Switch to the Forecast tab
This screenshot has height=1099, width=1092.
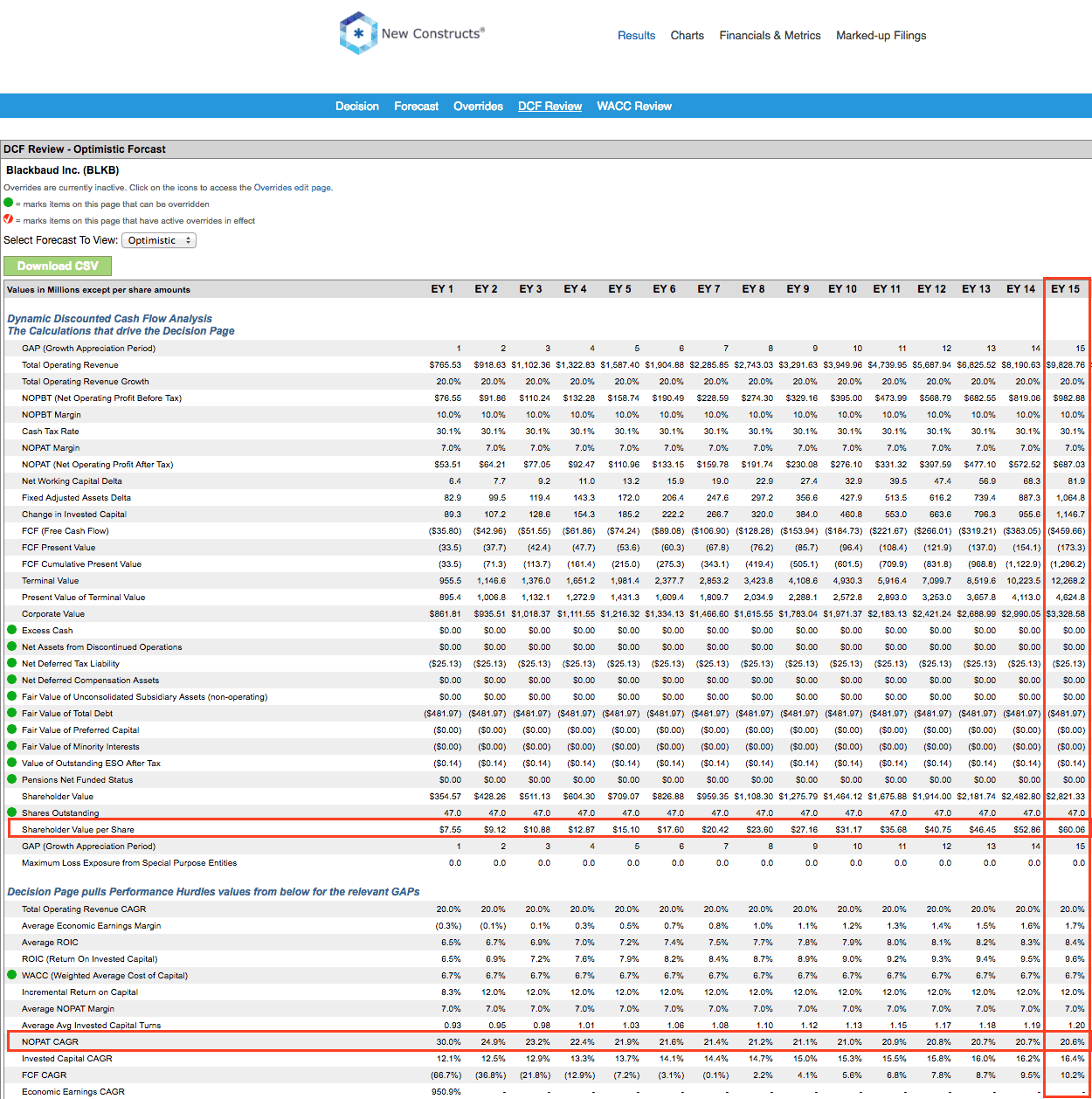tap(417, 107)
